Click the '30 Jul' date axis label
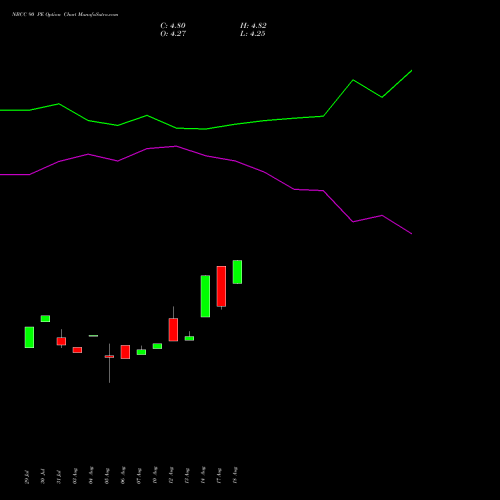This screenshot has width=500, height=500. pos(43,476)
